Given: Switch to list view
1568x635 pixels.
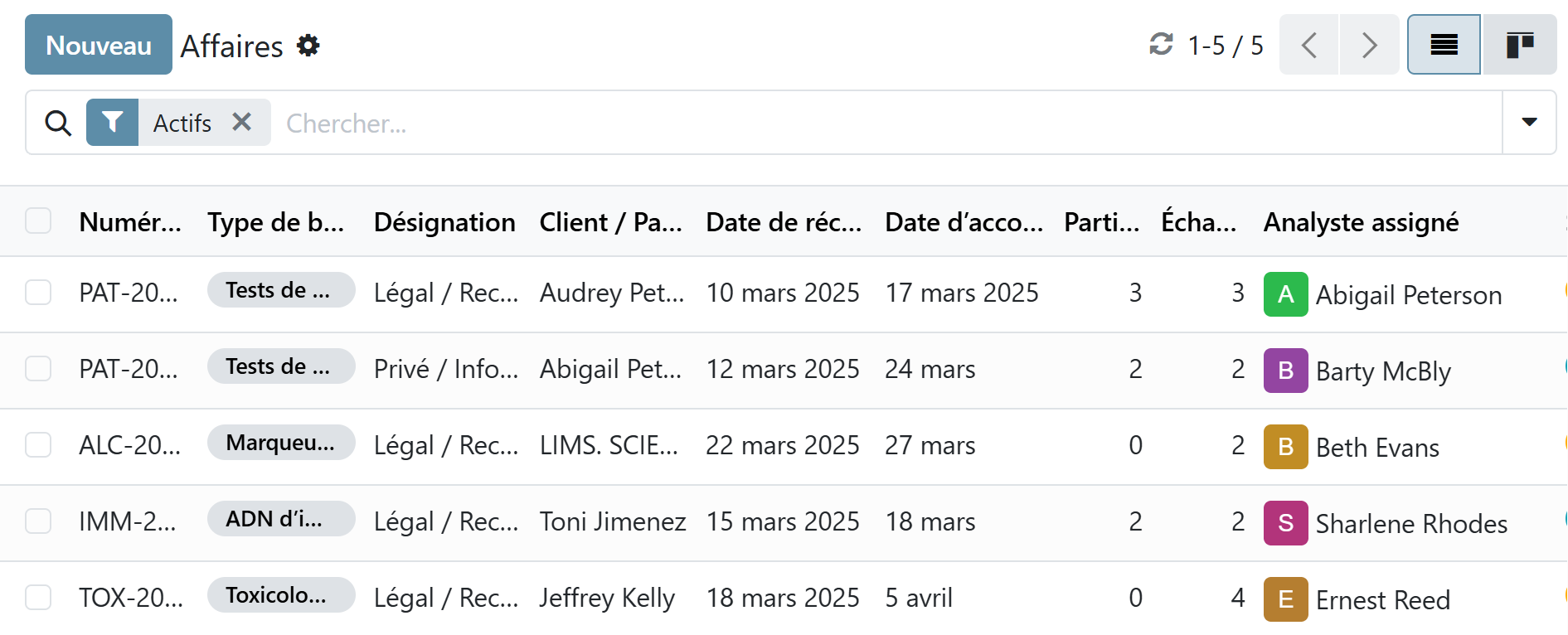Looking at the screenshot, I should (1444, 45).
